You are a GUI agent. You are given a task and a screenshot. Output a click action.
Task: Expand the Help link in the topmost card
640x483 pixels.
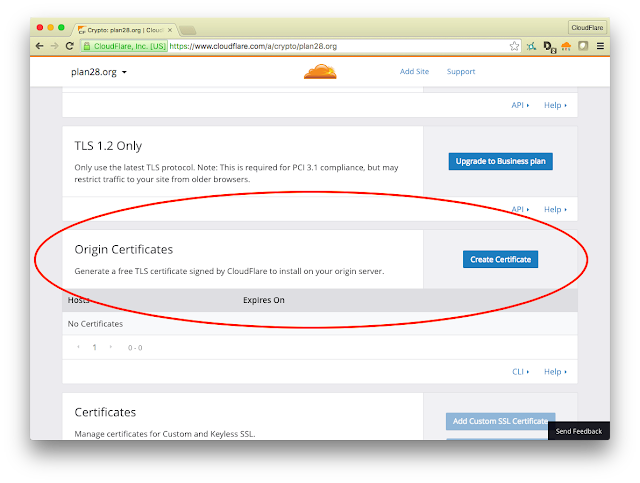(x=555, y=105)
